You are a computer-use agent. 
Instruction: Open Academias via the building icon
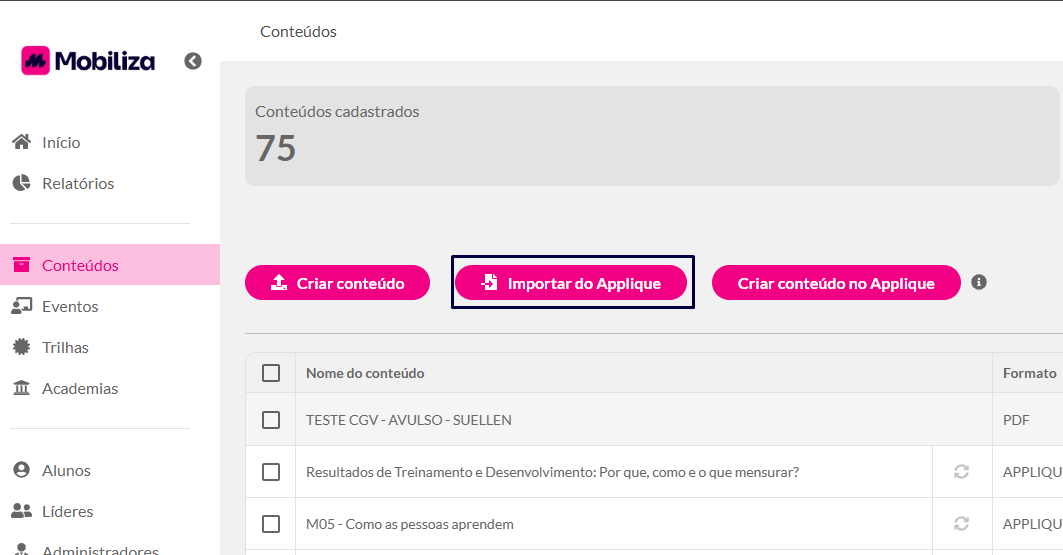(x=22, y=388)
